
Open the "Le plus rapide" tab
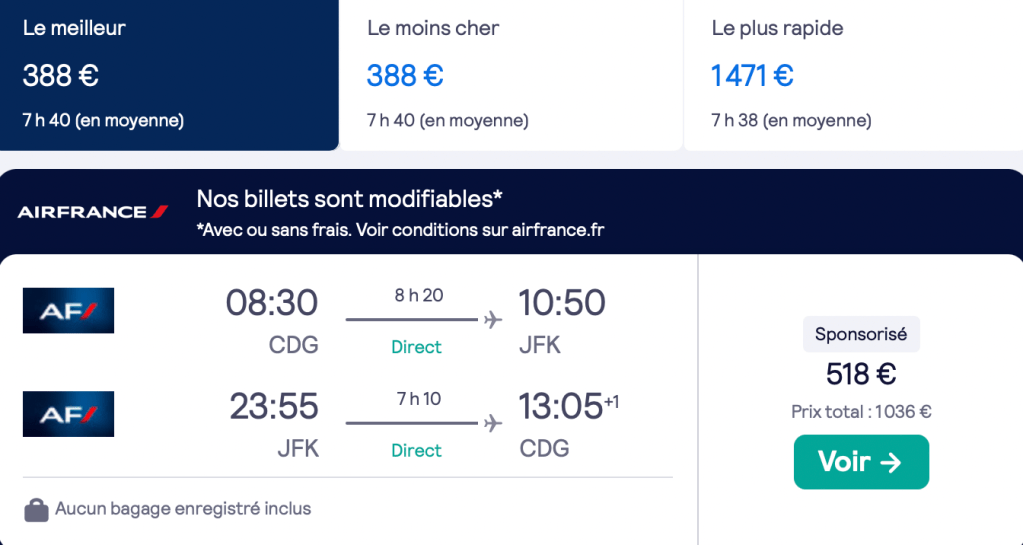click(x=853, y=75)
